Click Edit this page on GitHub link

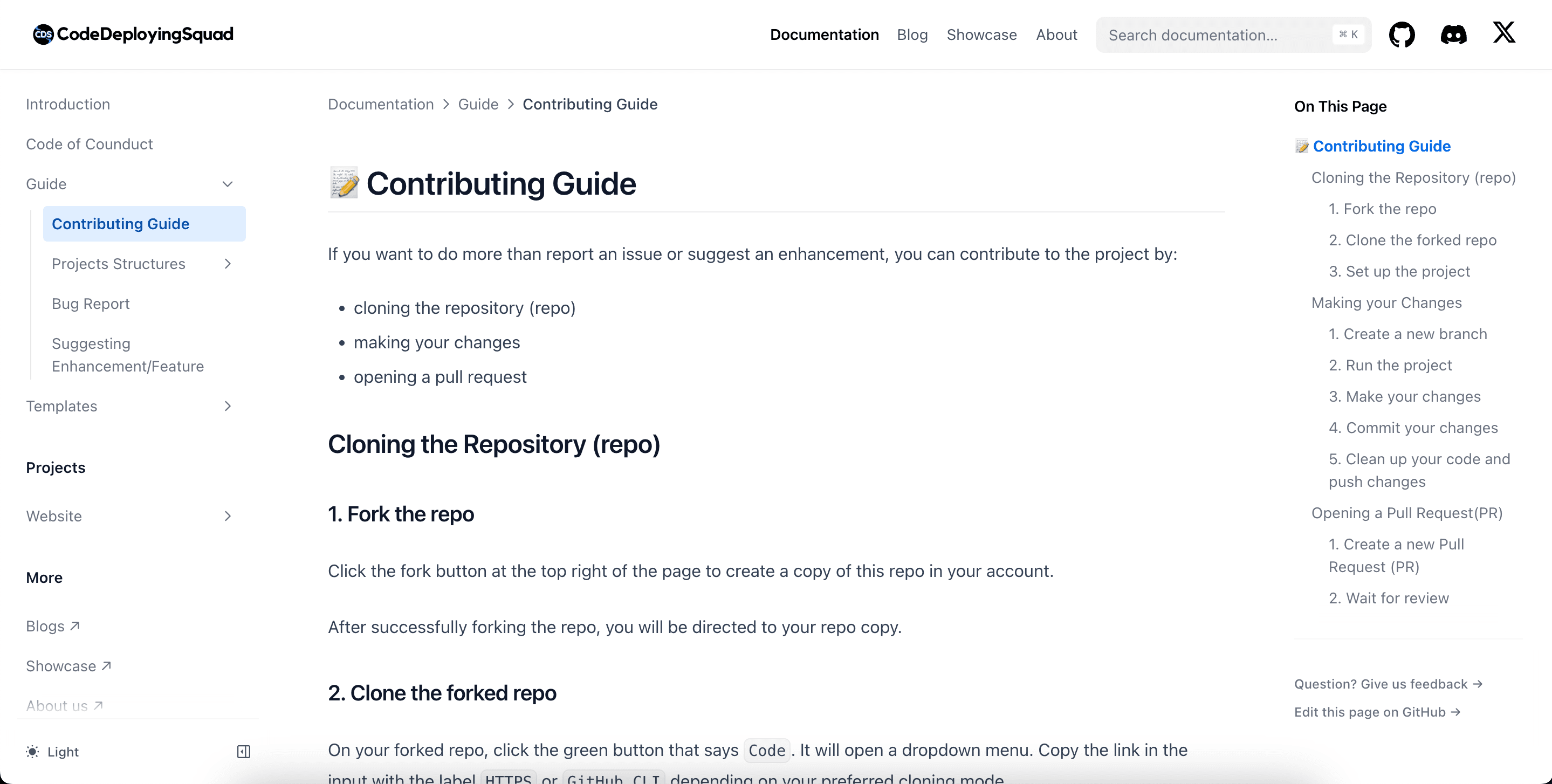[1378, 712]
